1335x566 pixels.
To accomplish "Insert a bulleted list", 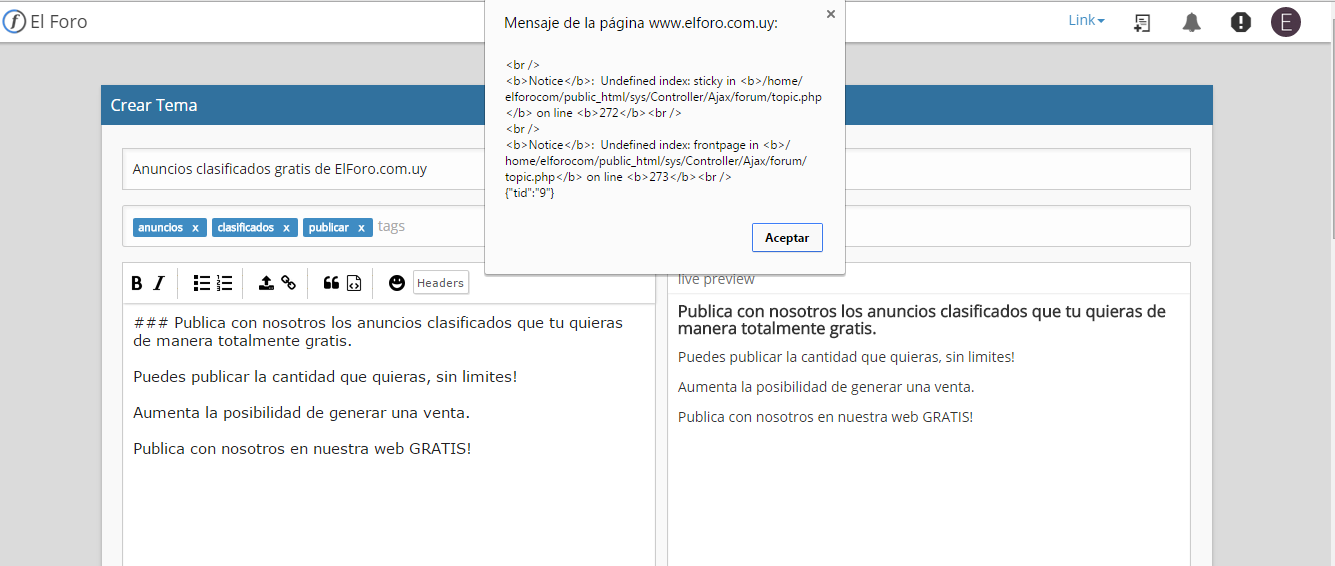I will [x=202, y=283].
